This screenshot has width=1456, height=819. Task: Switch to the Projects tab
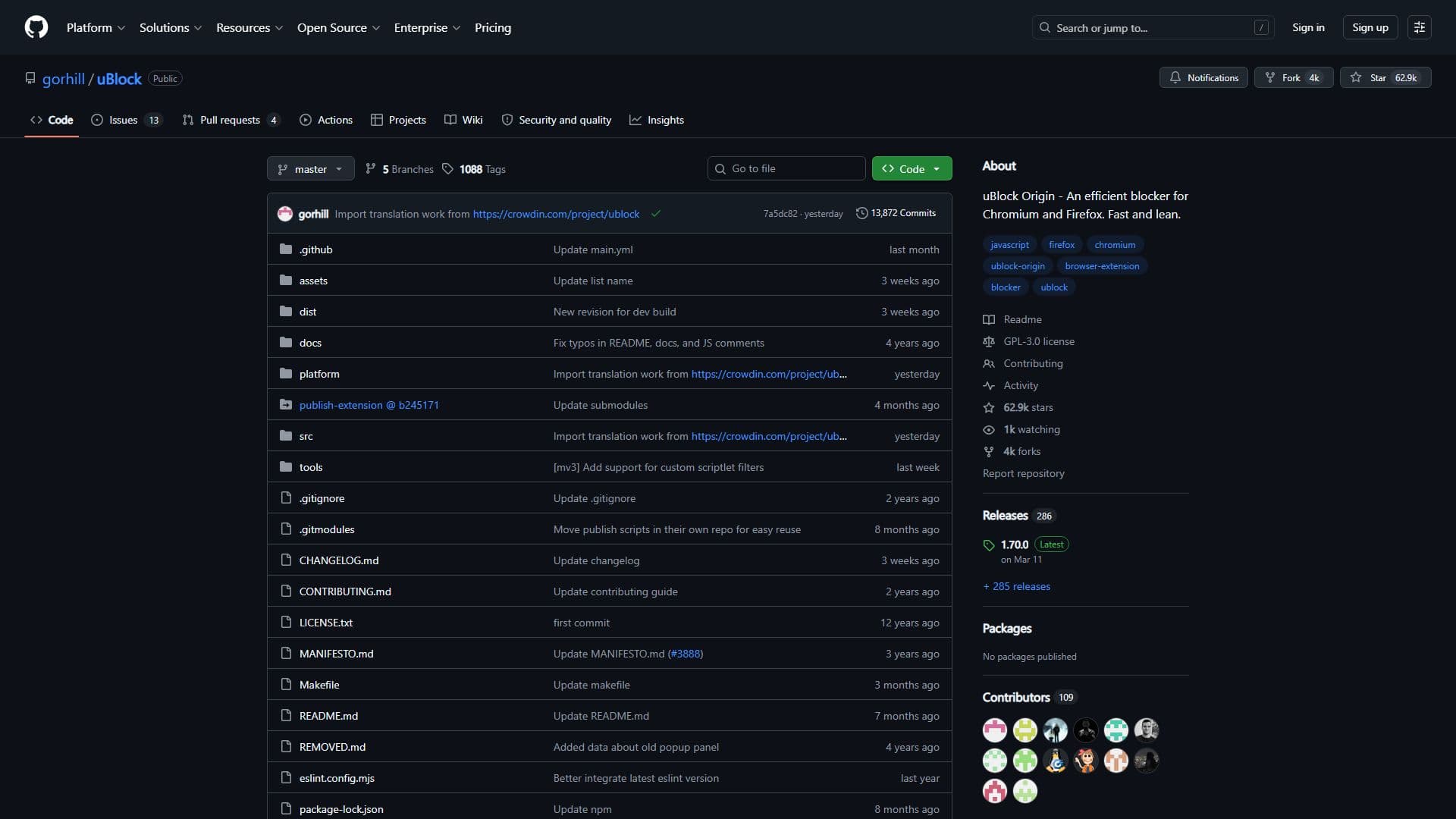click(x=398, y=120)
